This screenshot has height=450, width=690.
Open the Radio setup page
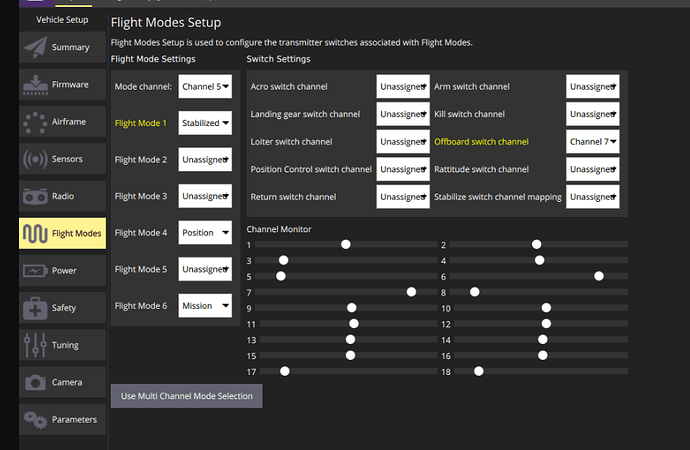pos(62,196)
